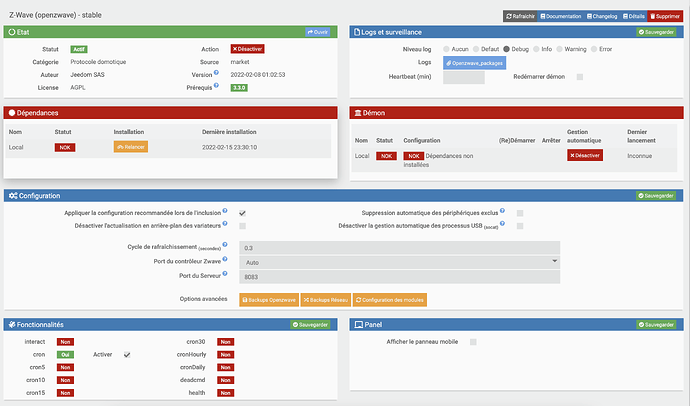Select the Debug log level radio button
Image resolution: width=690 pixels, height=406 pixels.
[506, 49]
